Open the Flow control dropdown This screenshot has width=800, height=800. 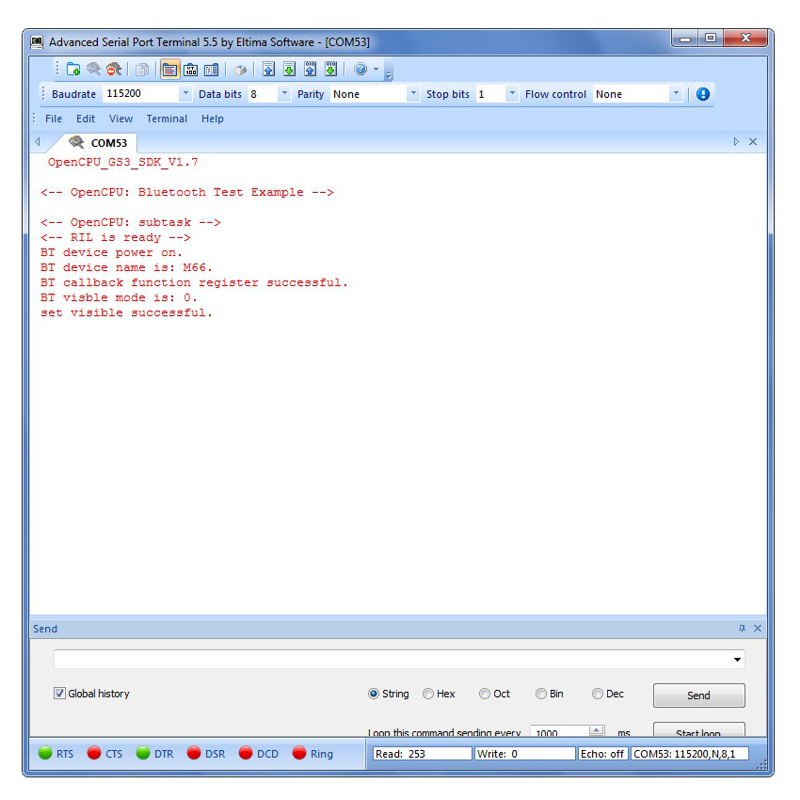pos(676,93)
